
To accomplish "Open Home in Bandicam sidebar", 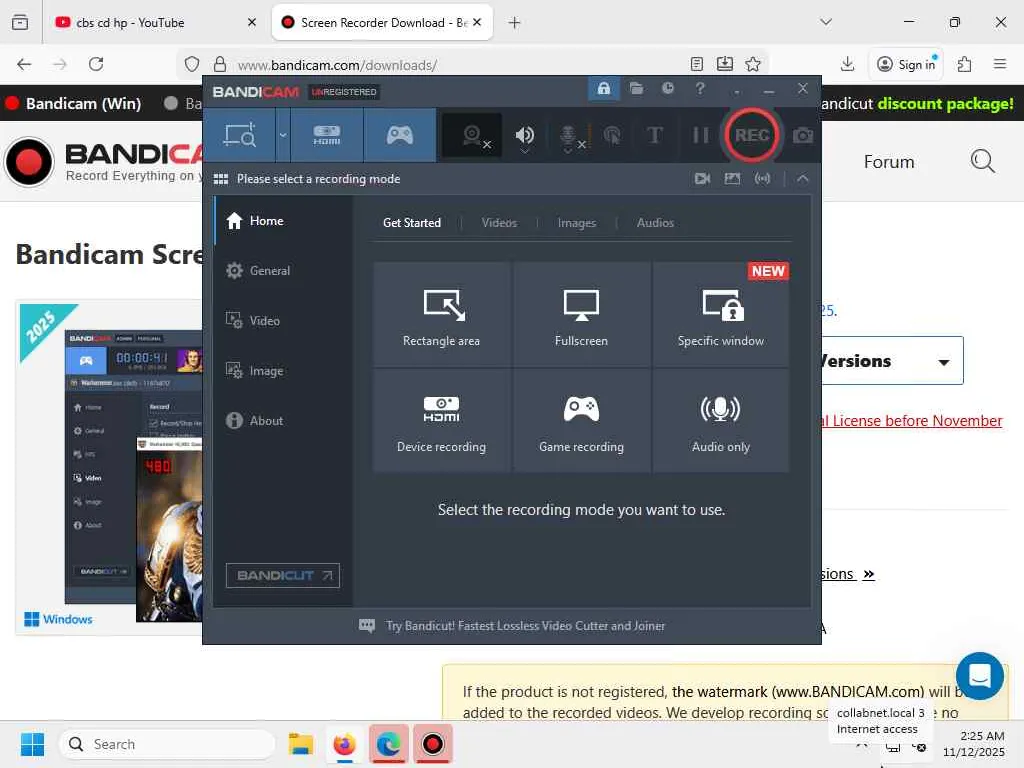I will pyautogui.click(x=283, y=221).
